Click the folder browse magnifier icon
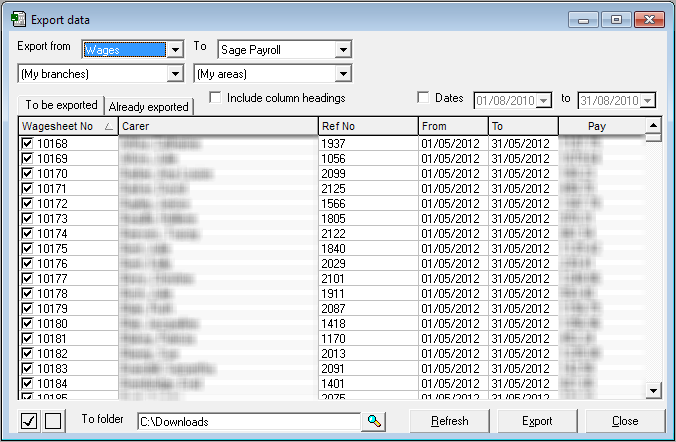The height and width of the screenshot is (442, 676). click(375, 421)
